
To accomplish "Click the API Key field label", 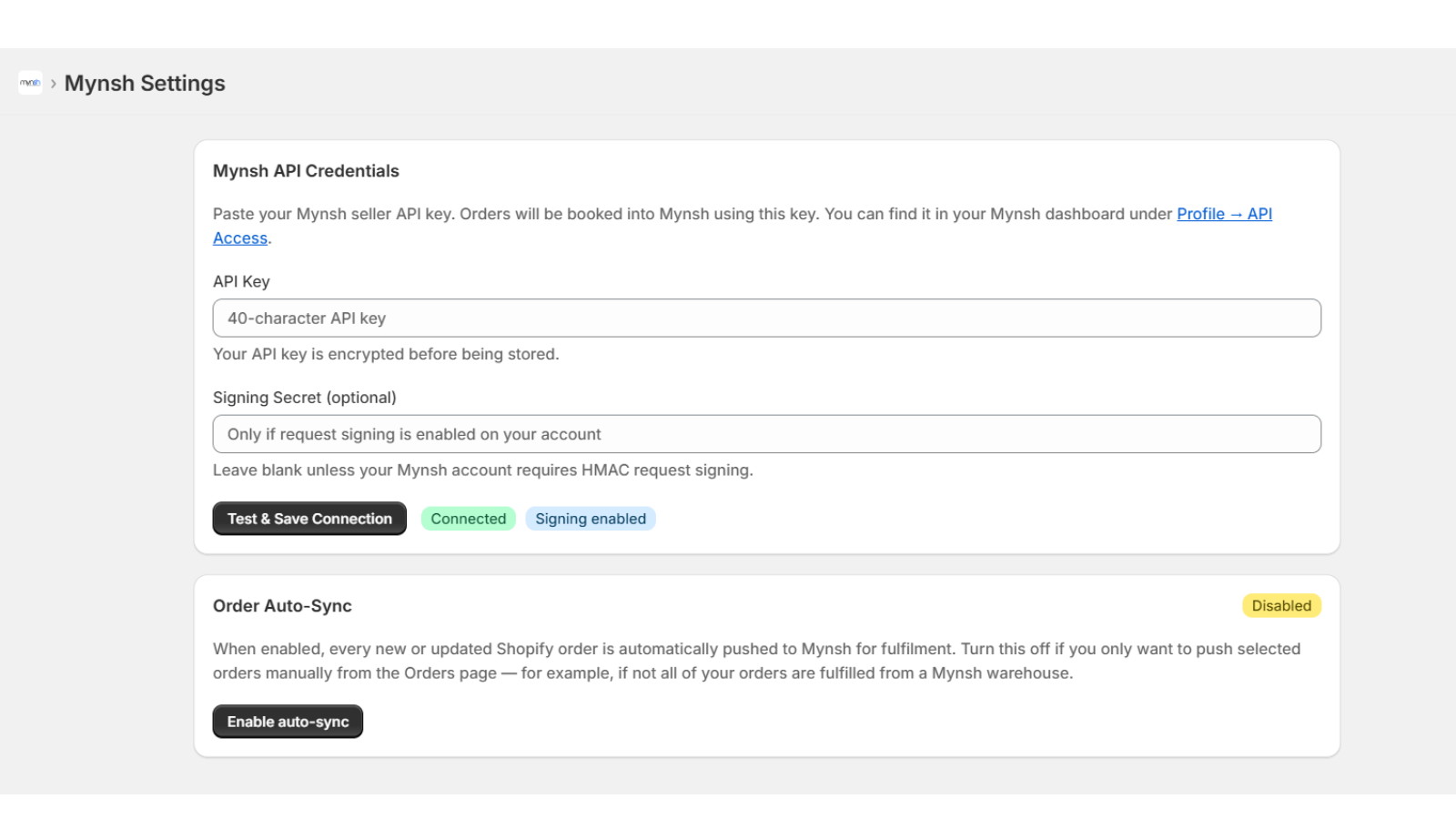I will (241, 282).
